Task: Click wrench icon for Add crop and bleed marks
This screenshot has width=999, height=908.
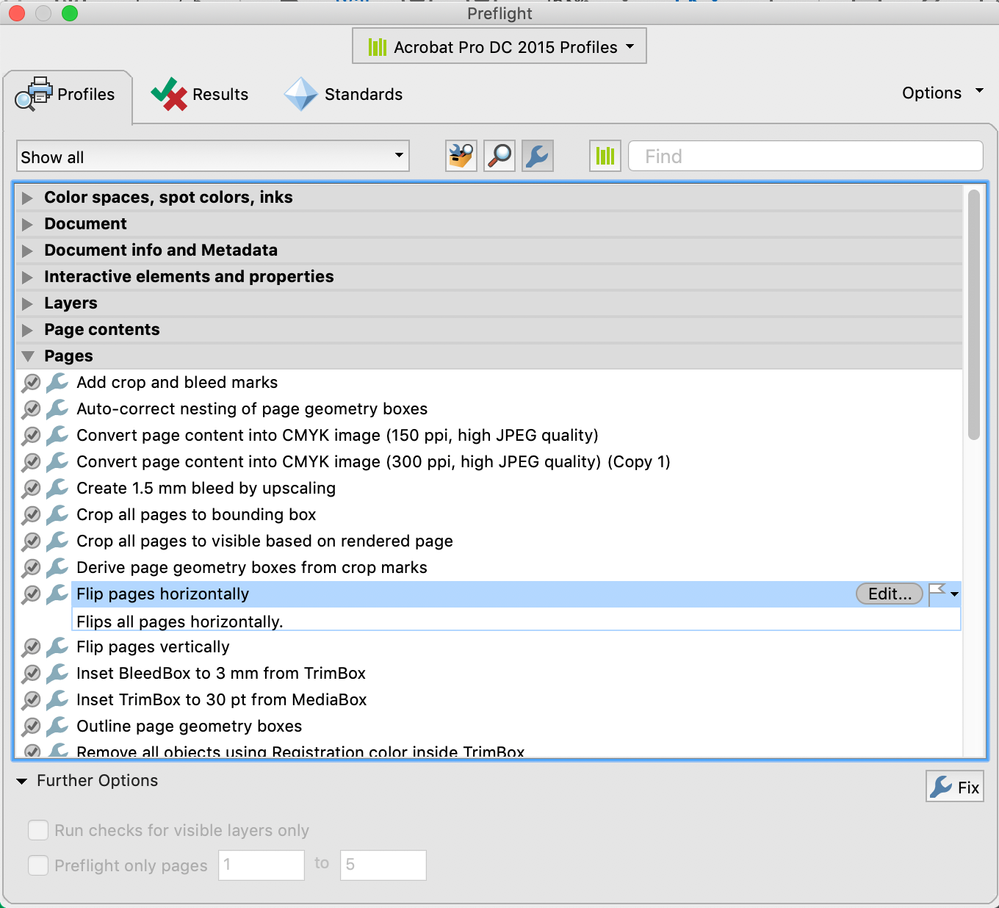Action: point(57,382)
